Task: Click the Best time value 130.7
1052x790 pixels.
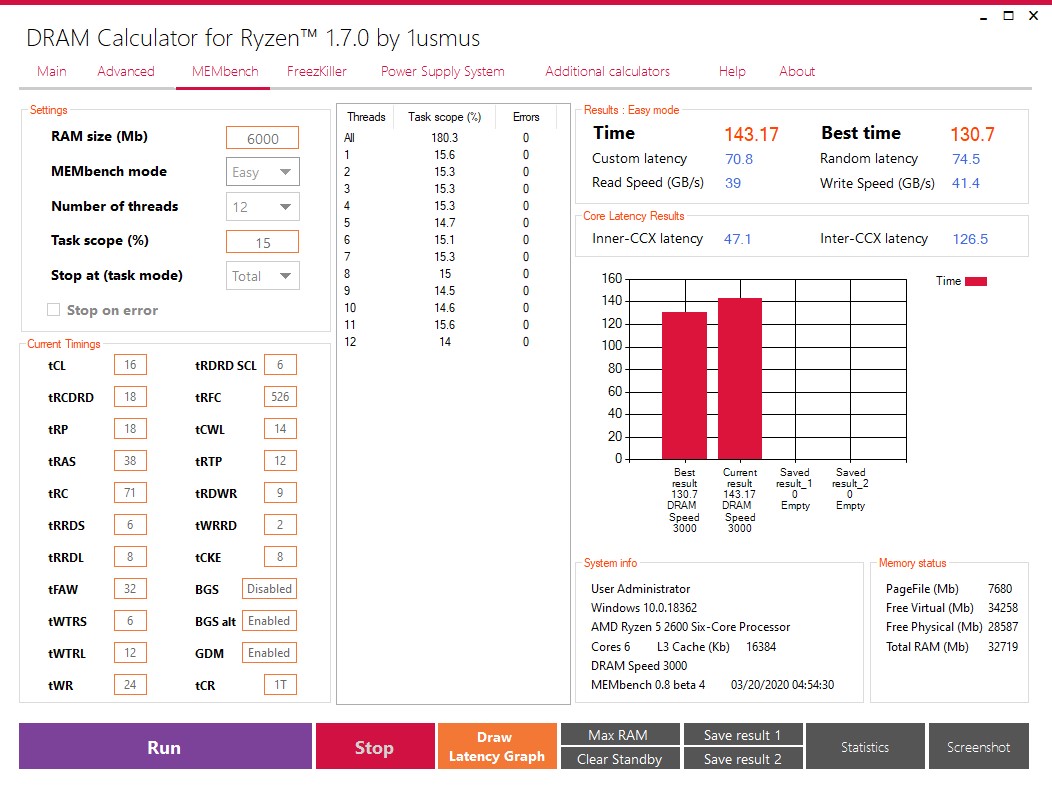Action: coord(972,134)
